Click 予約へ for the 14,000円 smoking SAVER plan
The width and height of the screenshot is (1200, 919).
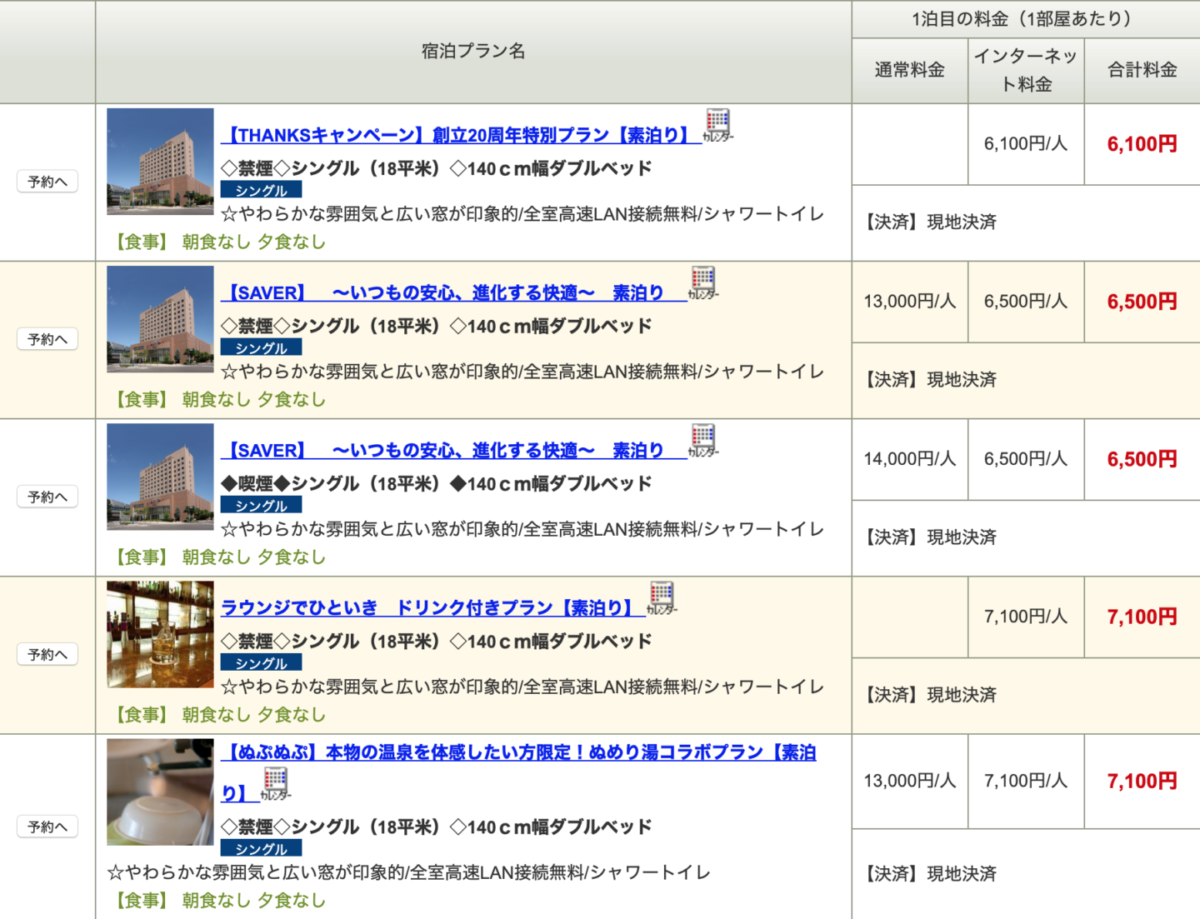(47, 497)
